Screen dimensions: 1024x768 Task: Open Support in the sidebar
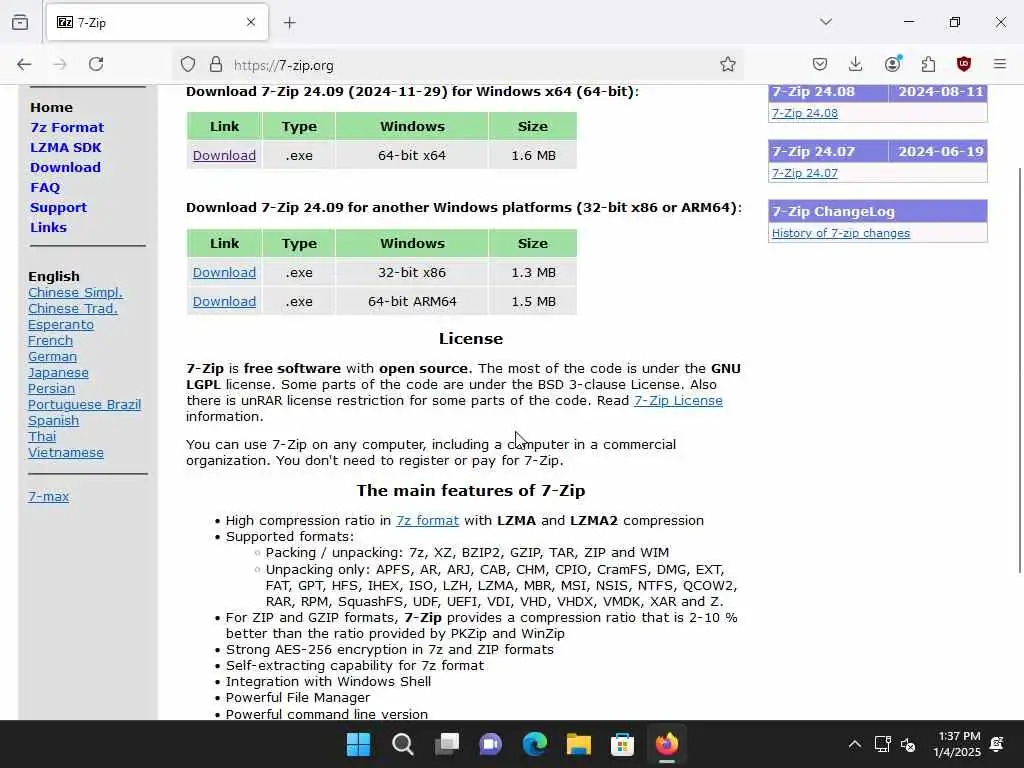58,208
